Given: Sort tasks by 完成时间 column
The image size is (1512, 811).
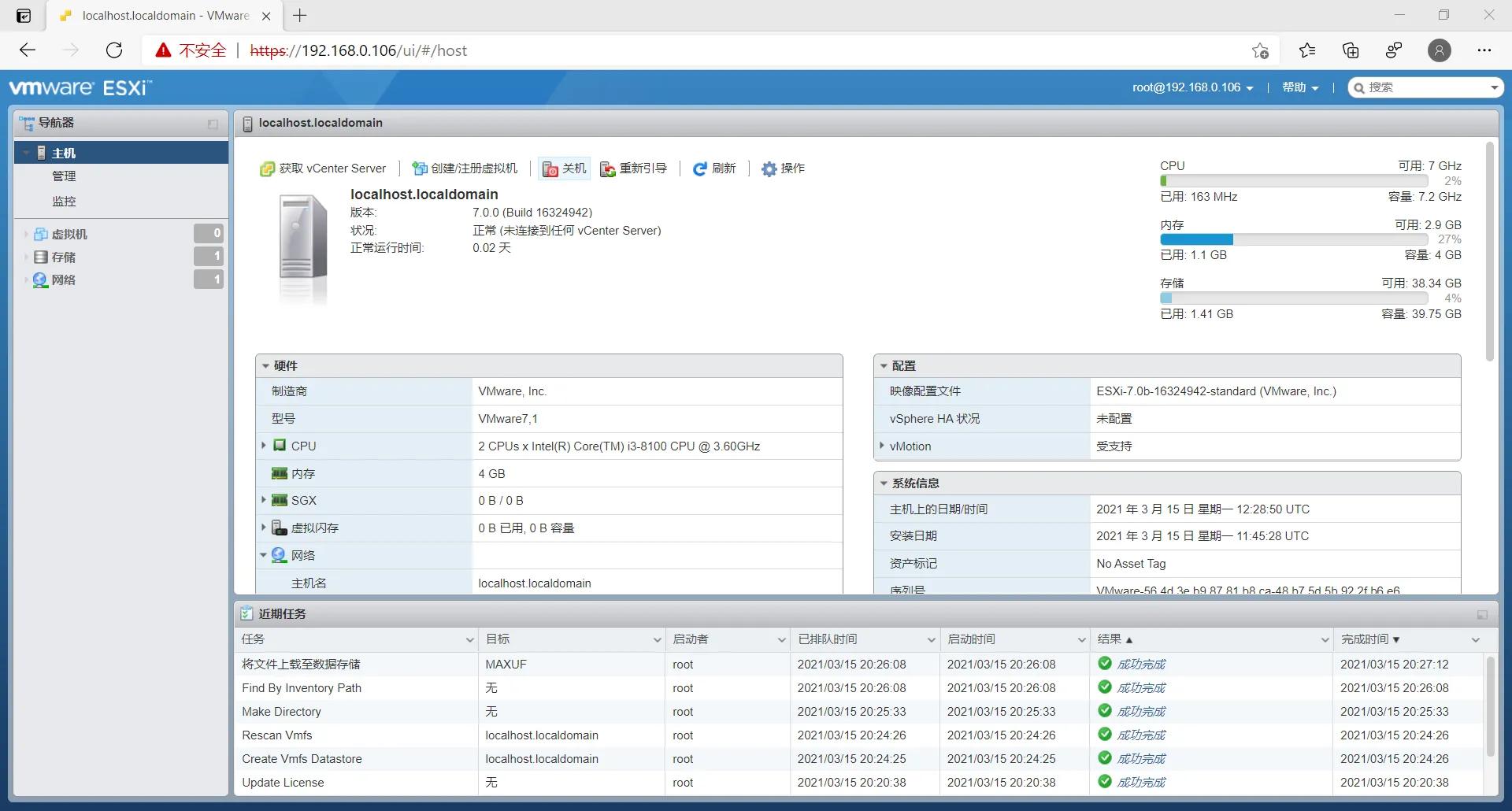Looking at the screenshot, I should pyautogui.click(x=1409, y=639).
